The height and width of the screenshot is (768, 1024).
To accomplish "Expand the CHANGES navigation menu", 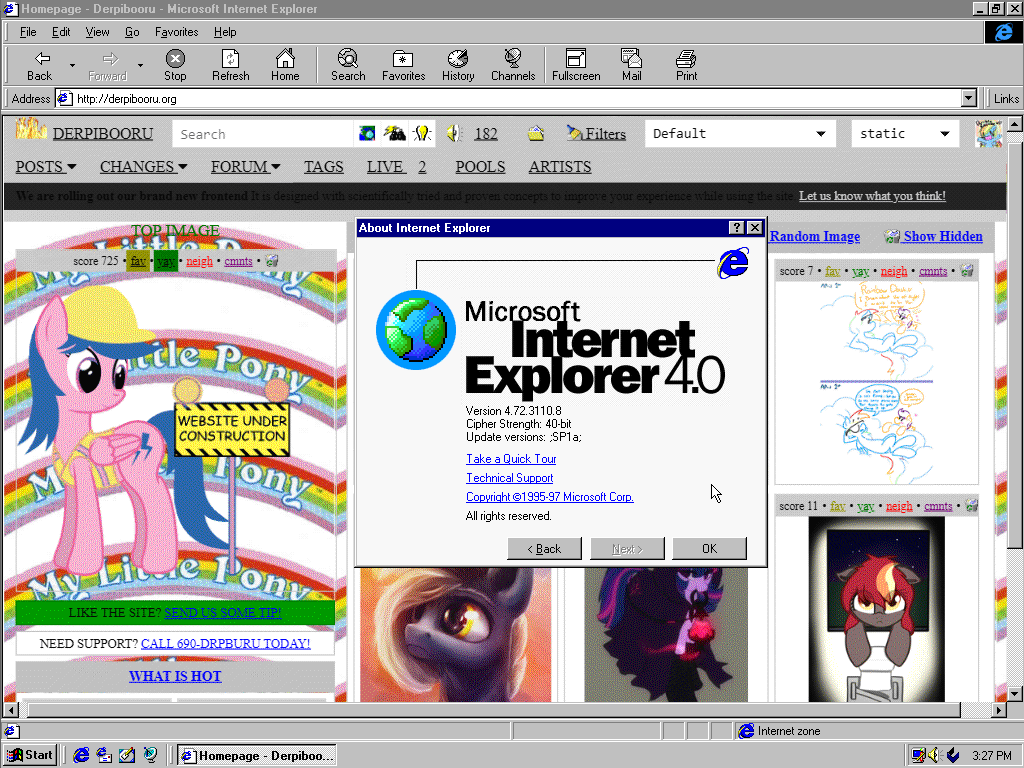I will point(144,167).
